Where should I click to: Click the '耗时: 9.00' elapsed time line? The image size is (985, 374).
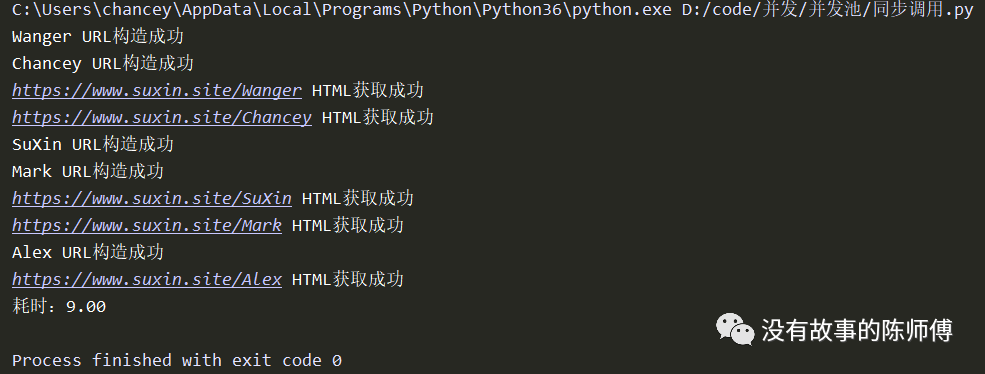click(59, 307)
